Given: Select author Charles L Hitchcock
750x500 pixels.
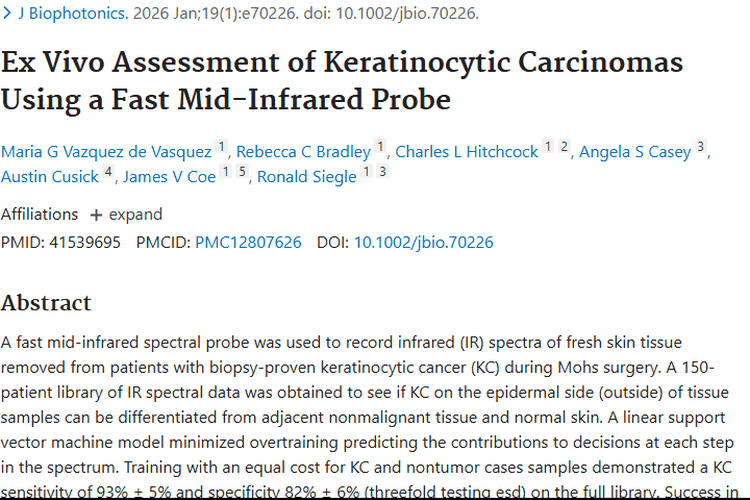Looking at the screenshot, I should click(x=465, y=152).
